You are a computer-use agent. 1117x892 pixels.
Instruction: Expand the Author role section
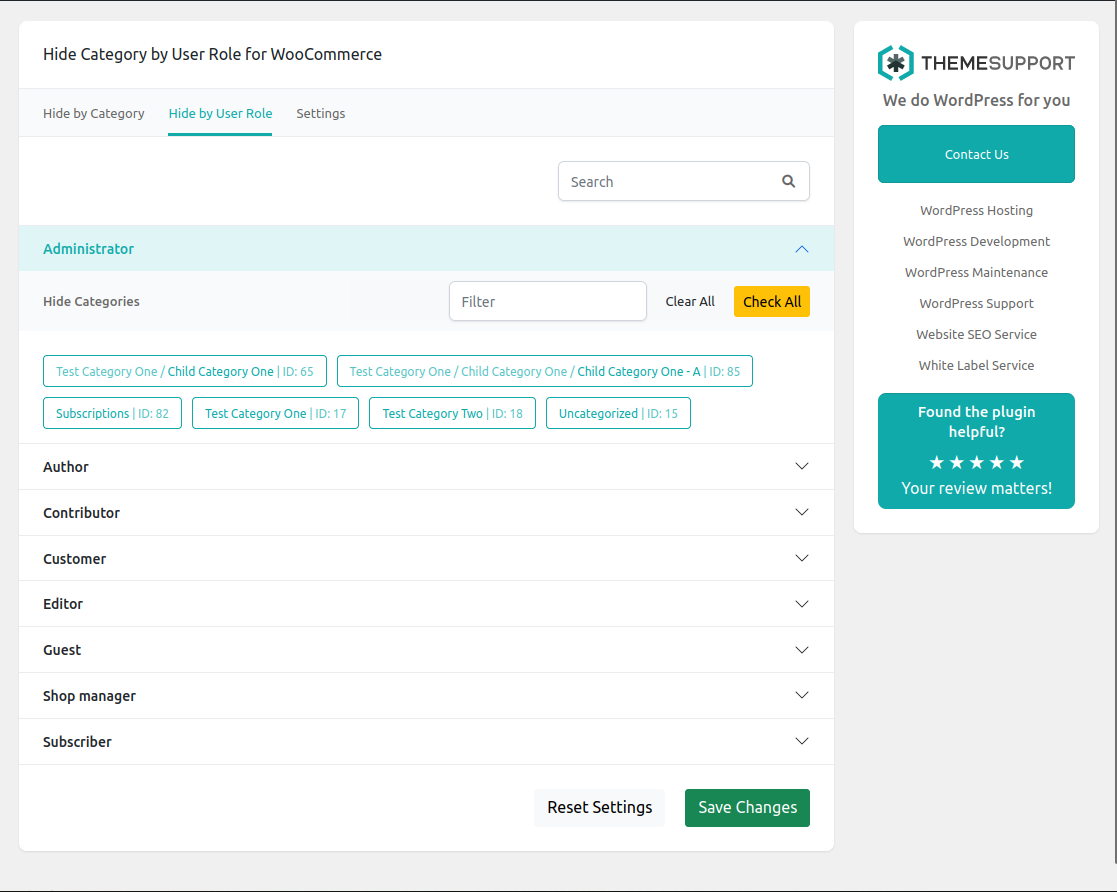[x=426, y=467]
